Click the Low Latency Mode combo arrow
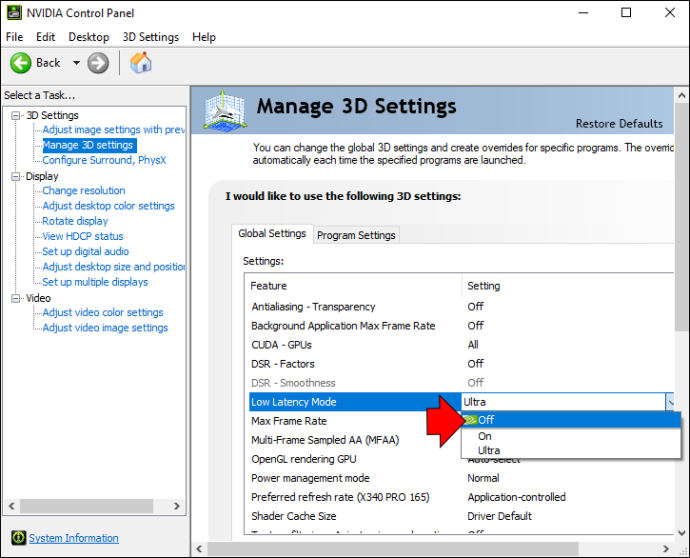This screenshot has width=690, height=558. click(x=670, y=402)
